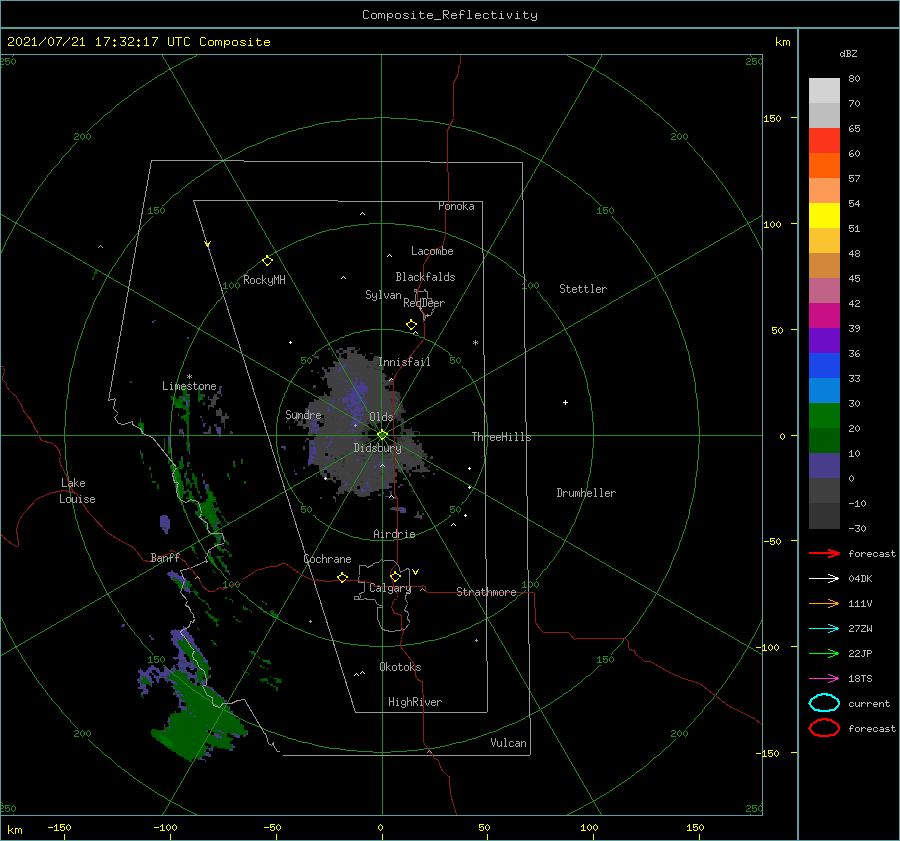Click the Cochrane label
Screen dimensions: 900x841
(327, 559)
